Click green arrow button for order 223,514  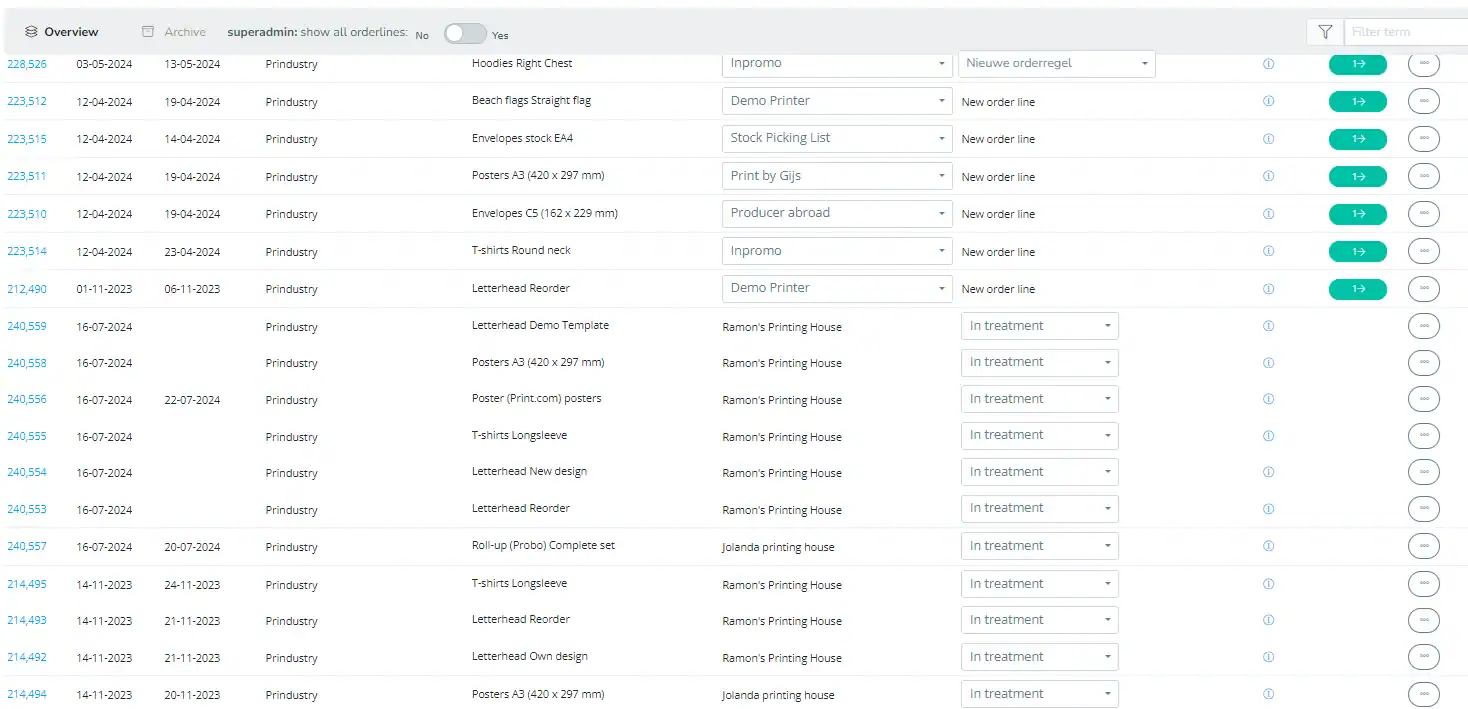click(1357, 251)
